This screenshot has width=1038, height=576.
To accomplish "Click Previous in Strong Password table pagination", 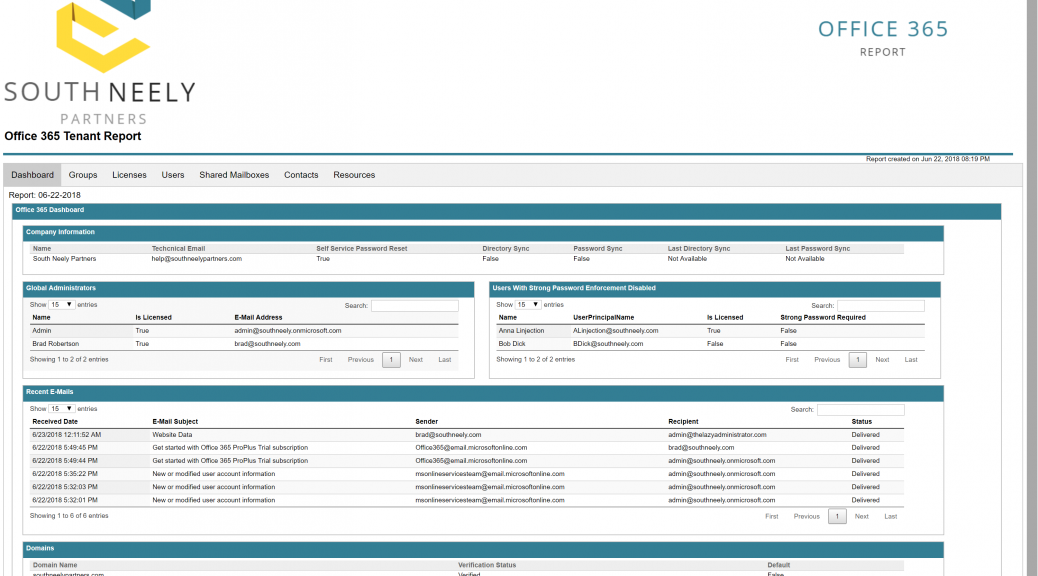I will click(827, 360).
